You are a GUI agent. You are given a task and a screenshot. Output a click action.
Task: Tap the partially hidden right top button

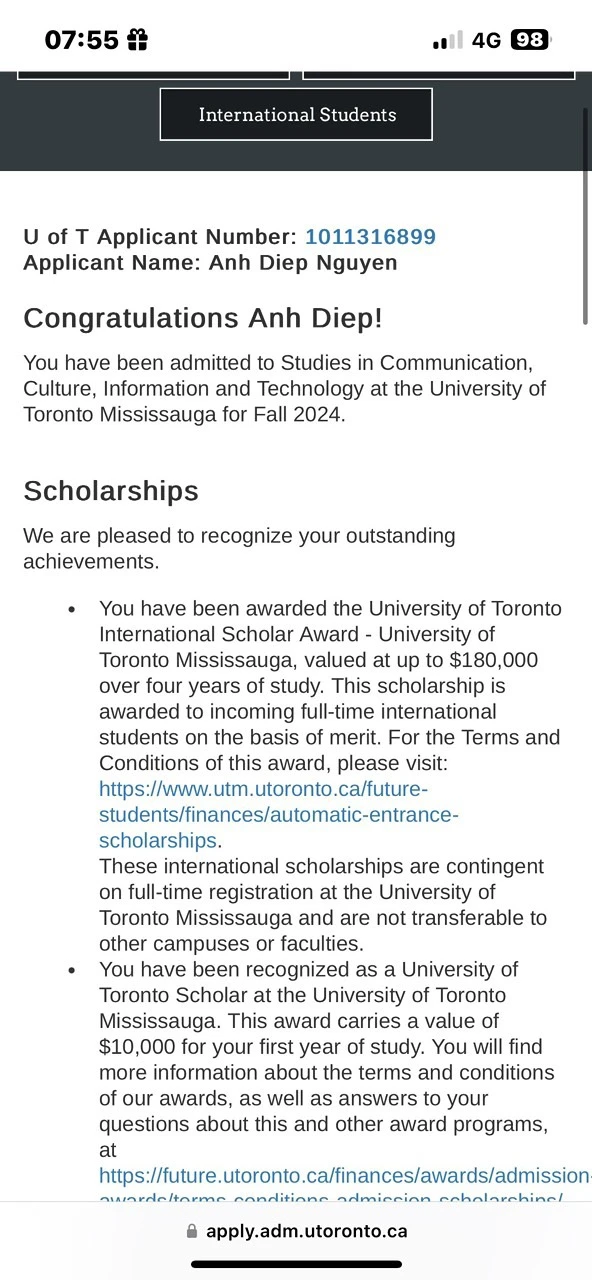pyautogui.click(x=439, y=75)
